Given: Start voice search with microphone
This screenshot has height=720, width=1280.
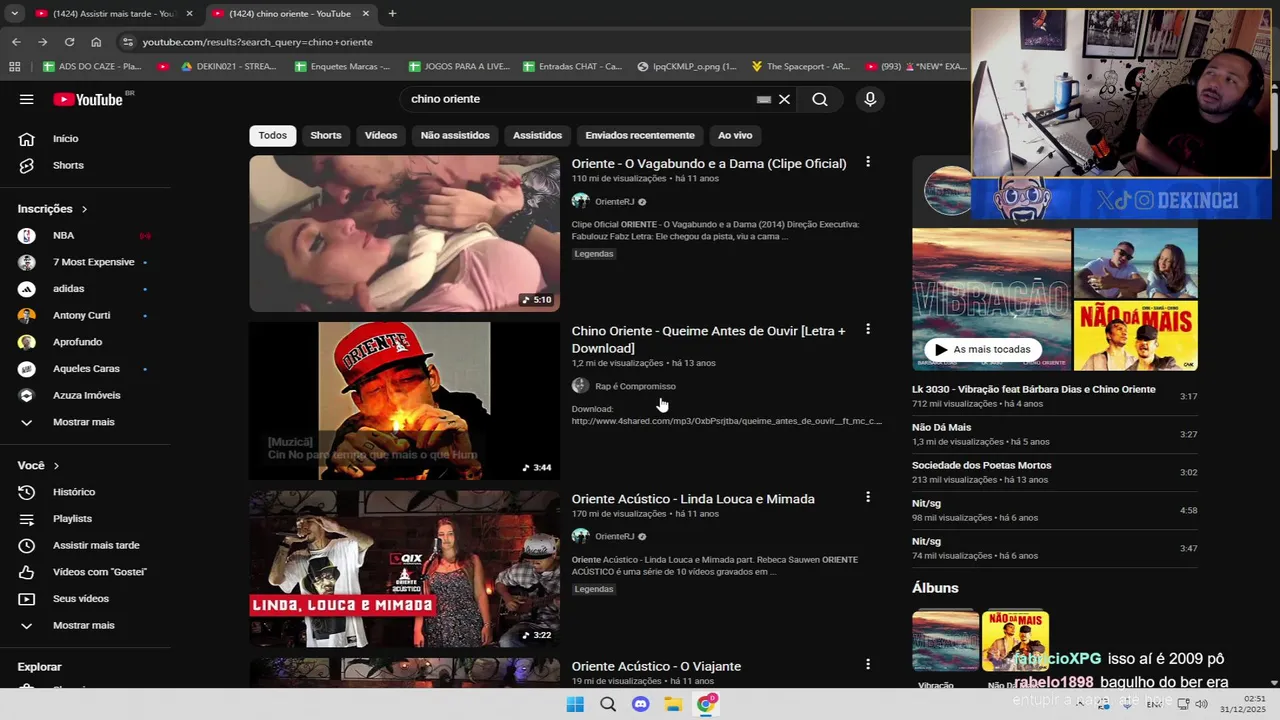Looking at the screenshot, I should click(x=870, y=99).
